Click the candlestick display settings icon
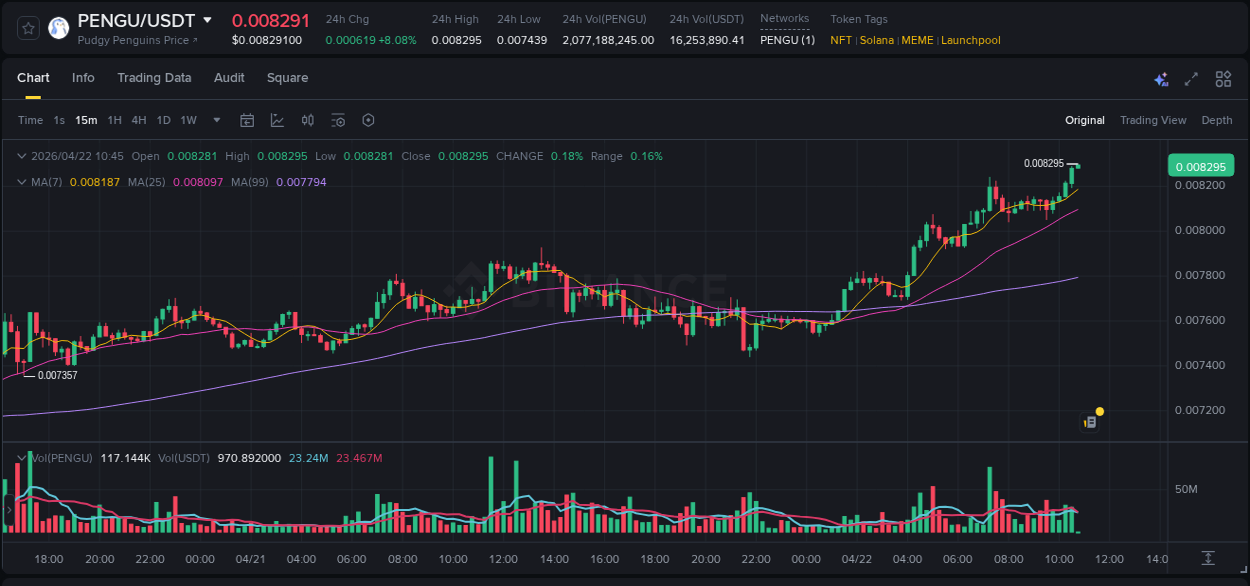The height and width of the screenshot is (586, 1250). (307, 120)
